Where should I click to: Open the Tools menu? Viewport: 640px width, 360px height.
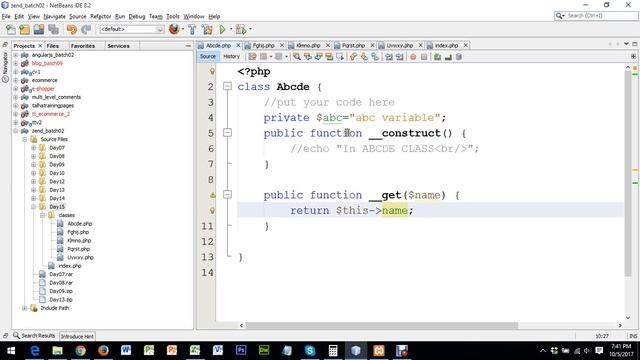[173, 16]
